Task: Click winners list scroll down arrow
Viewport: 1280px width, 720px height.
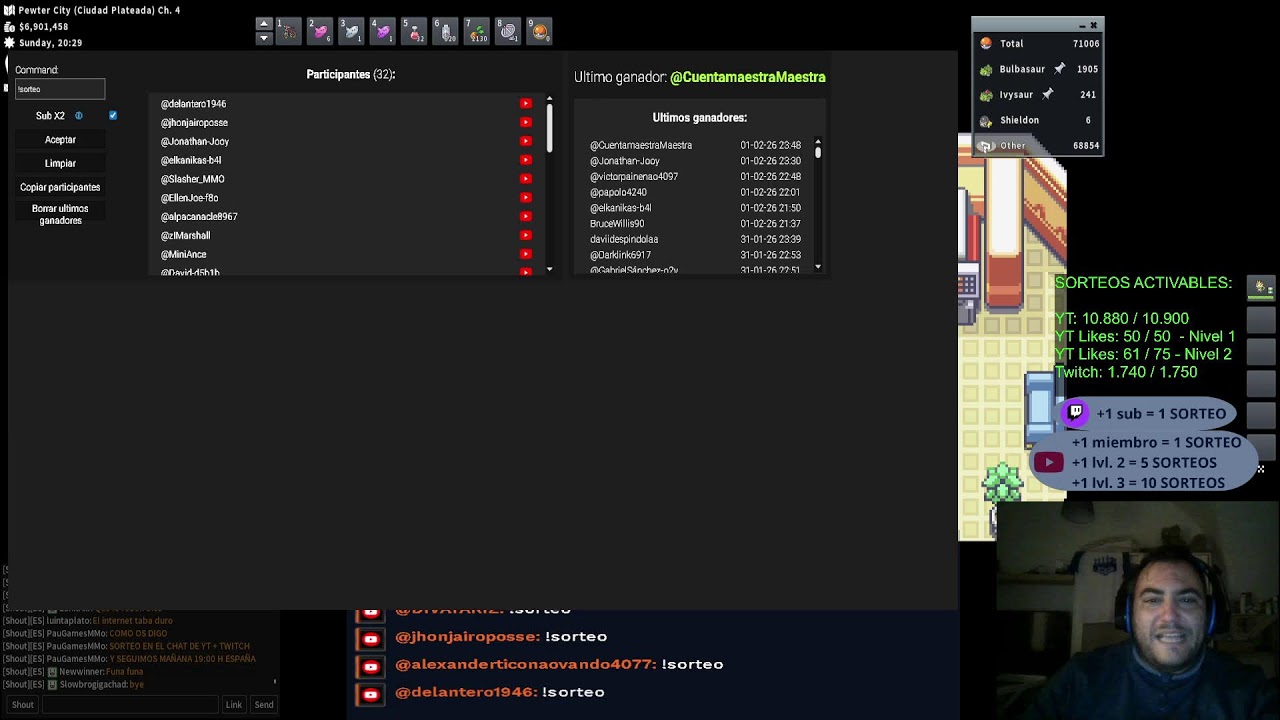Action: click(x=818, y=267)
